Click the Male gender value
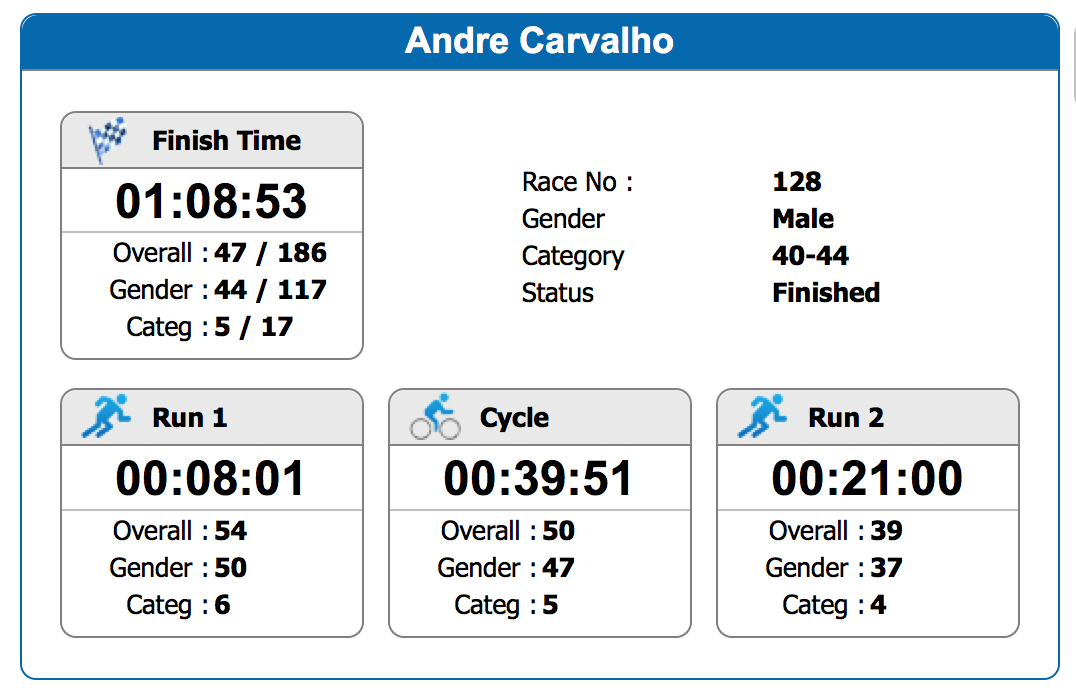This screenshot has height=694, width=1076. [x=803, y=219]
